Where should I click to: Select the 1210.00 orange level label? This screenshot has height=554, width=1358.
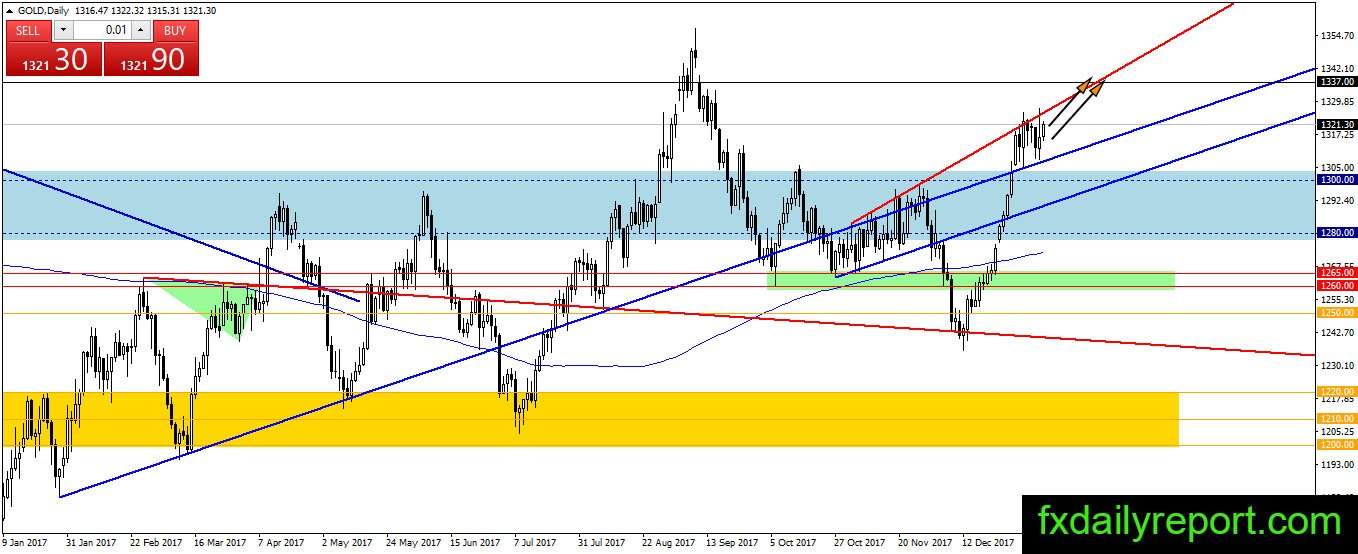tap(1336, 419)
